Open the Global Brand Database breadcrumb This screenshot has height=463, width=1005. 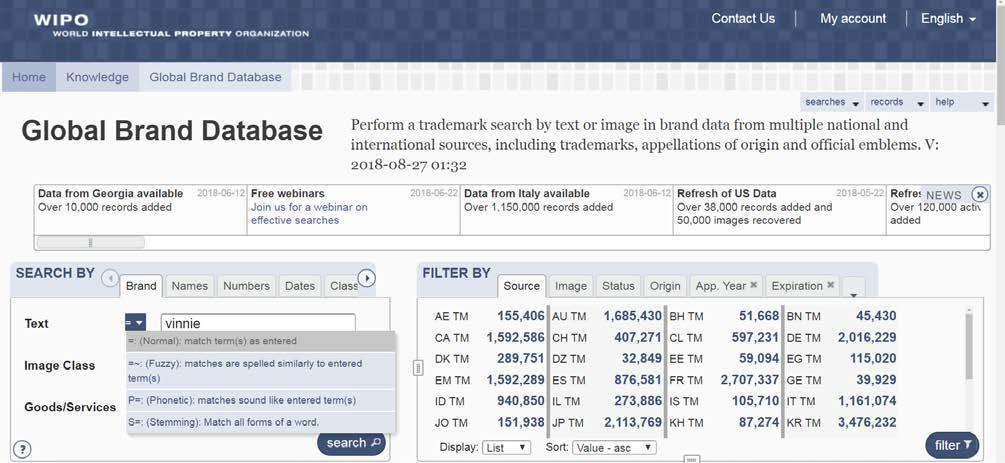(215, 77)
